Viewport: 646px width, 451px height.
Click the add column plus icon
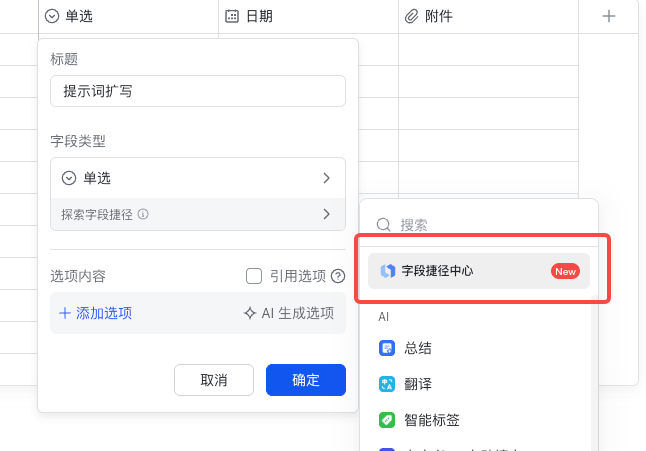click(x=609, y=16)
